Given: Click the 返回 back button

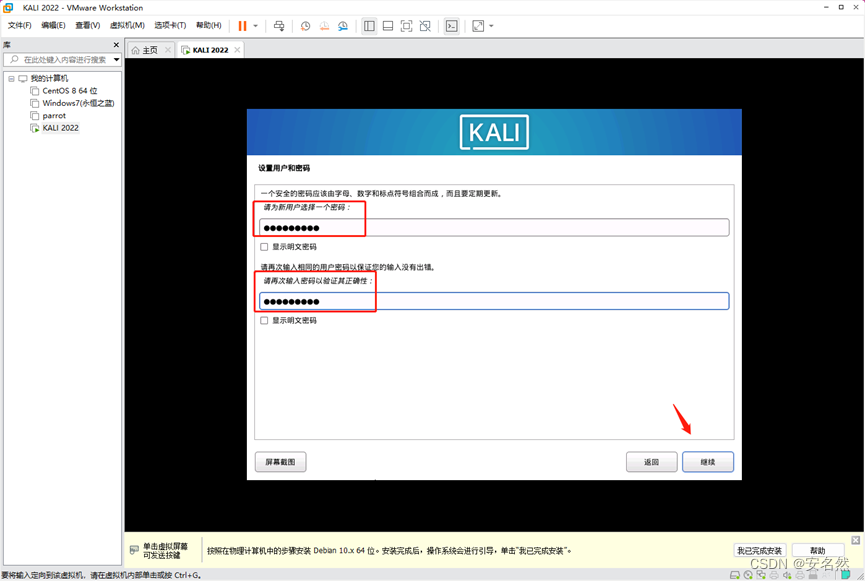Looking at the screenshot, I should 652,462.
